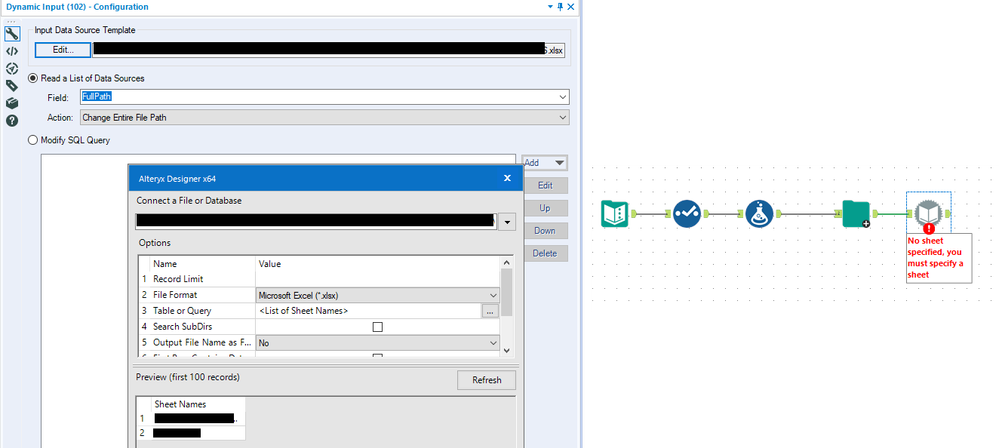
Task: Select Read a List of Data Sources radio button
Action: point(33,78)
